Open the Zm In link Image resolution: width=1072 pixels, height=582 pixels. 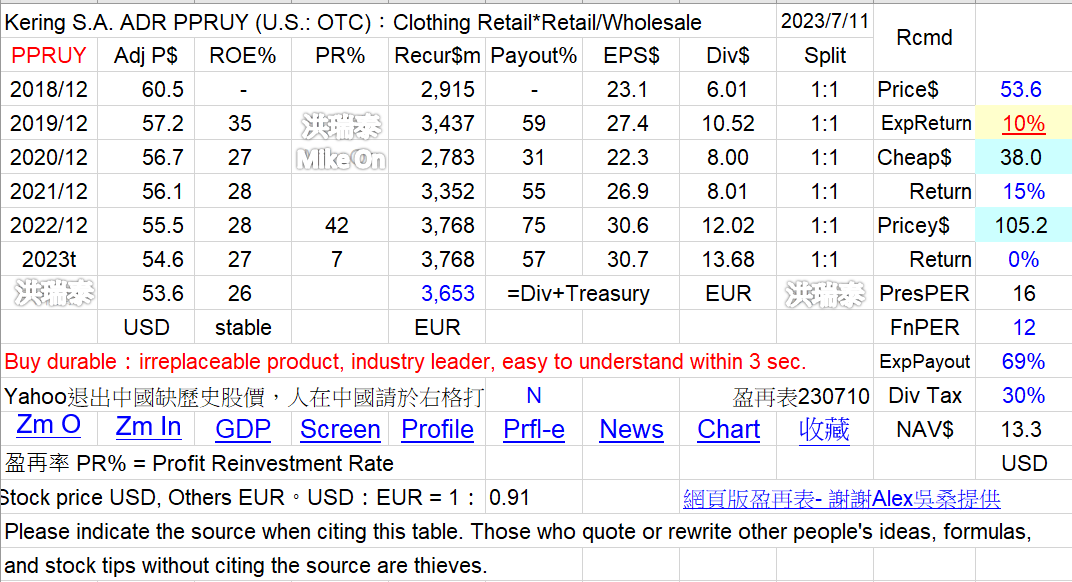point(148,427)
